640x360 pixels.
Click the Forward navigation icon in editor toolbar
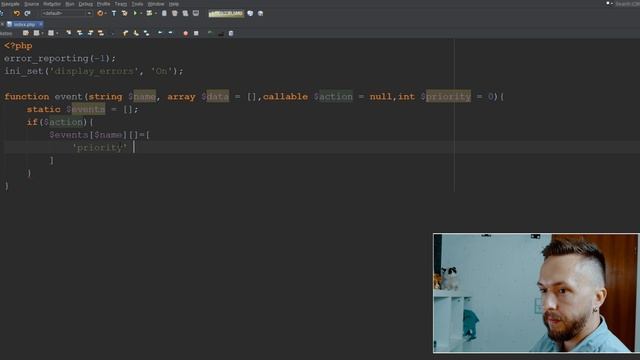coord(51,33)
